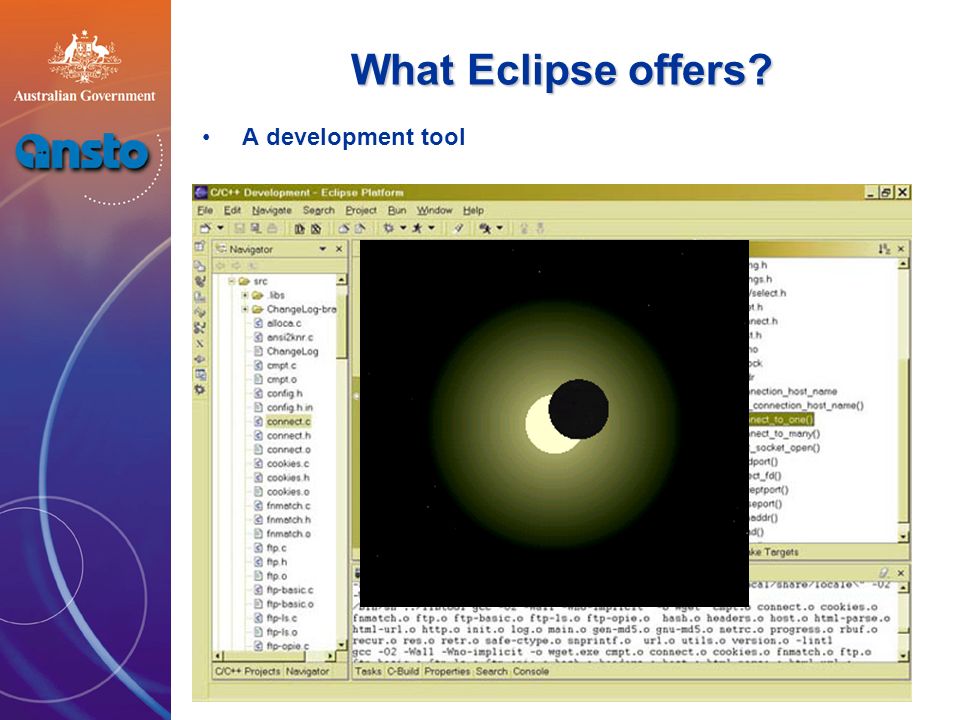960x720 pixels.
Task: Select ansi2knr.c in Navigator
Action: tap(290, 337)
